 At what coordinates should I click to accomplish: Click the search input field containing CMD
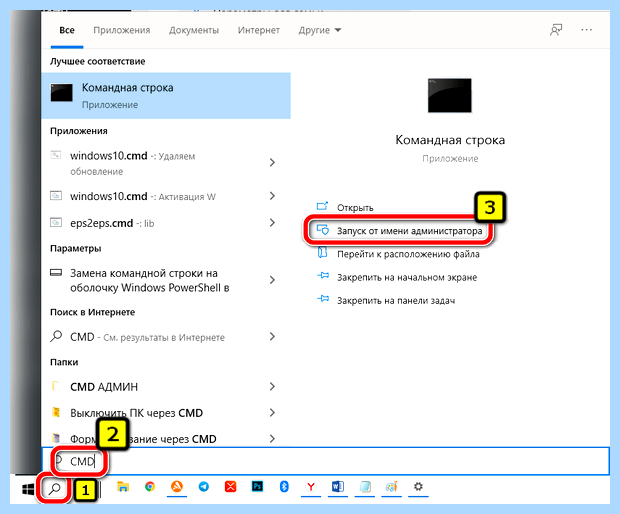(x=325, y=461)
